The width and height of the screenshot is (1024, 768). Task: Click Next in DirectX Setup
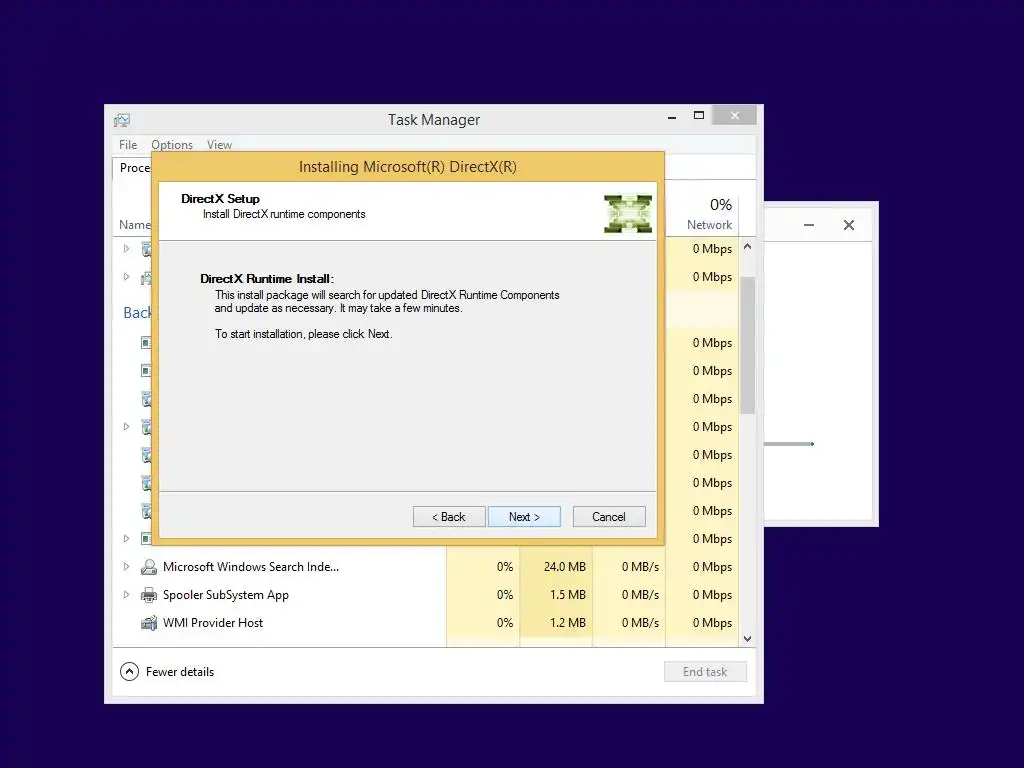click(x=524, y=517)
